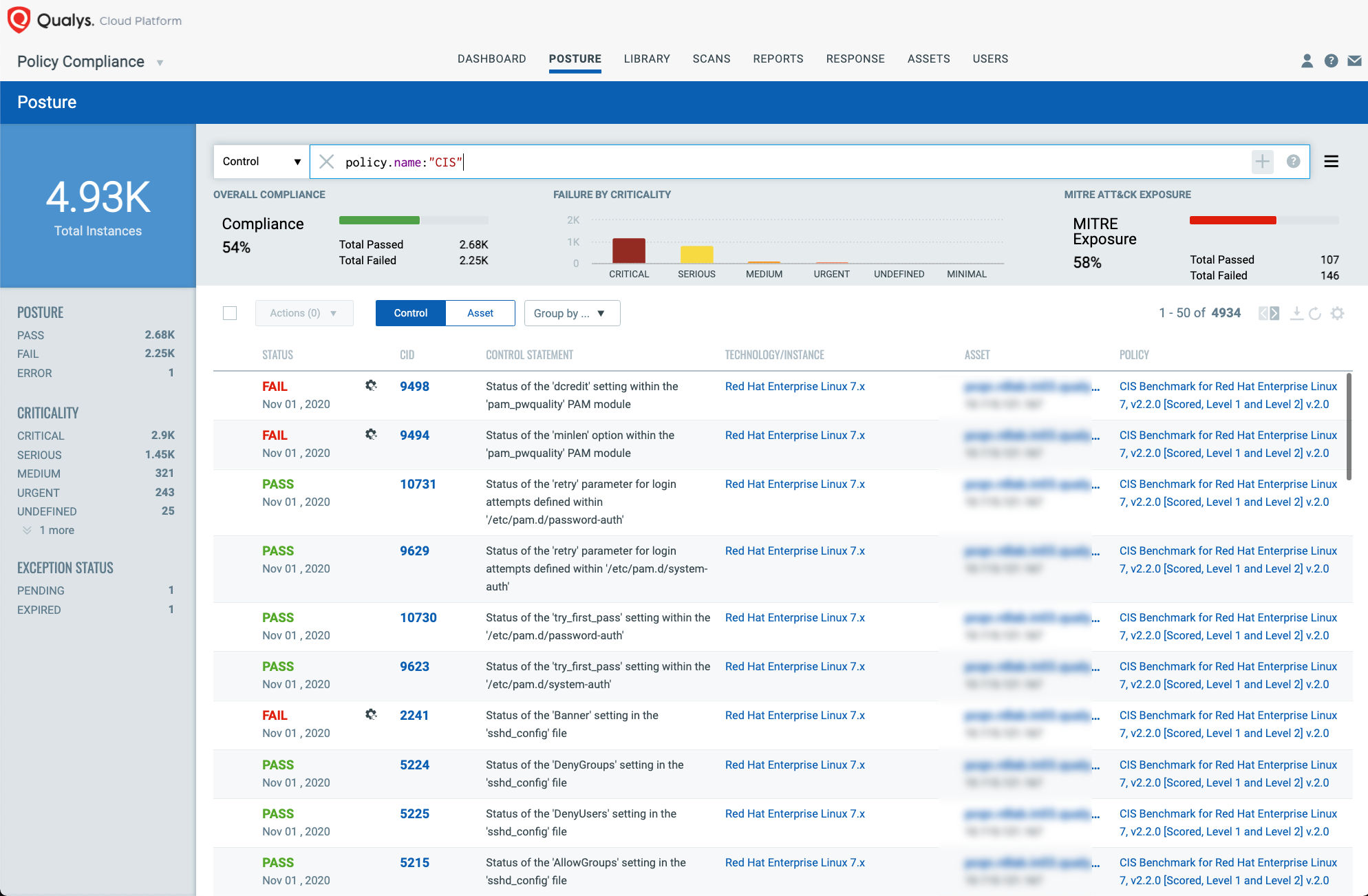
Task: Clear the search query with X icon
Action: [x=327, y=162]
